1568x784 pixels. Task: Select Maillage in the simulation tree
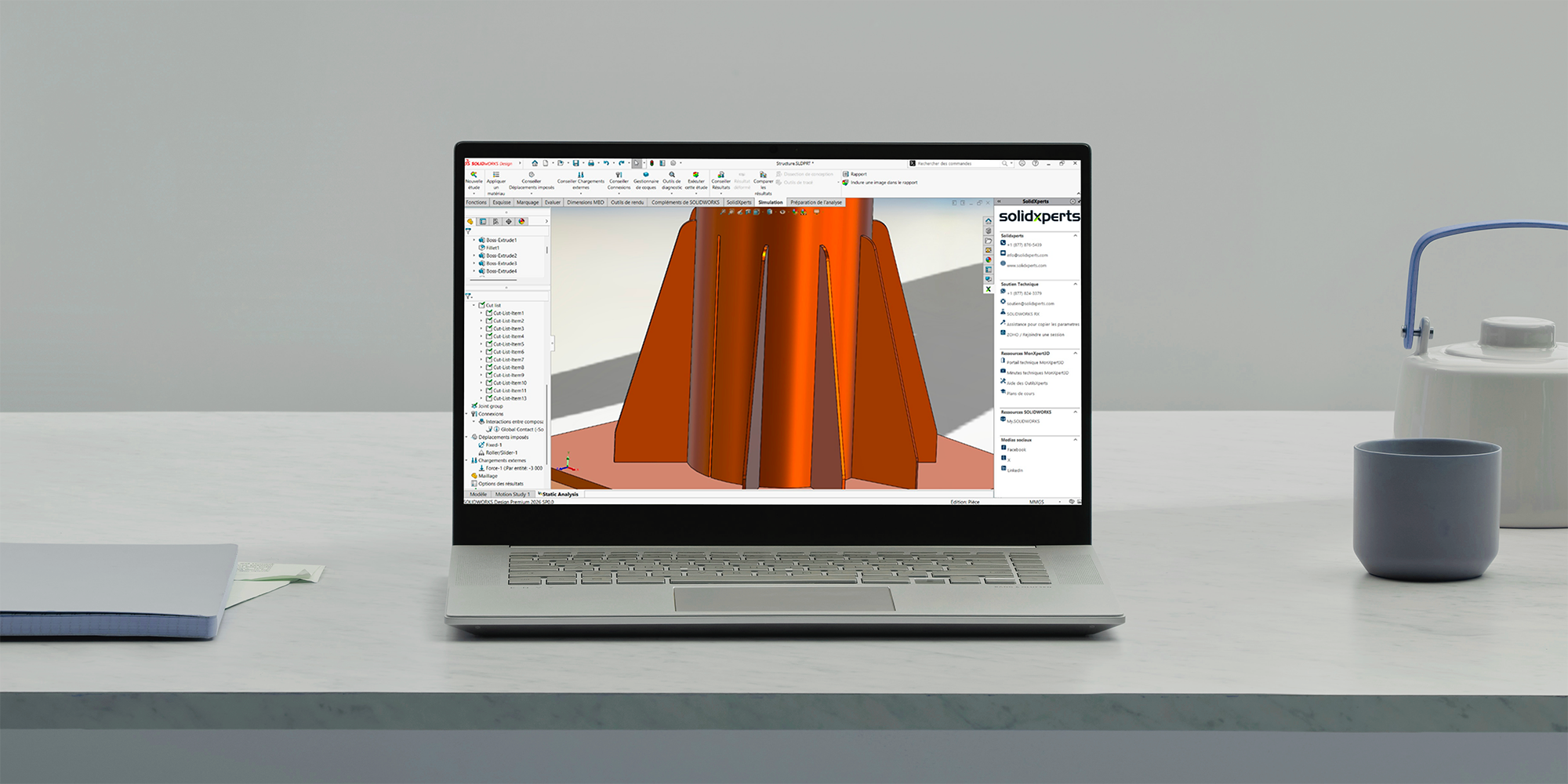pyautogui.click(x=489, y=477)
